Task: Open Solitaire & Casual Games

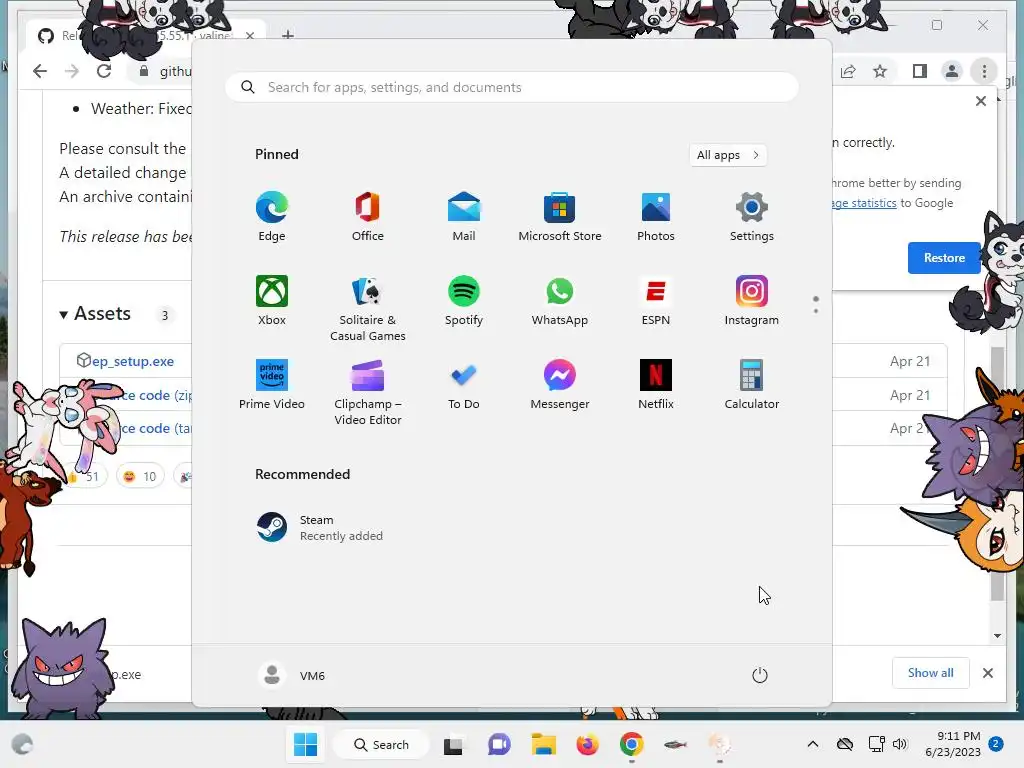Action: (x=368, y=309)
